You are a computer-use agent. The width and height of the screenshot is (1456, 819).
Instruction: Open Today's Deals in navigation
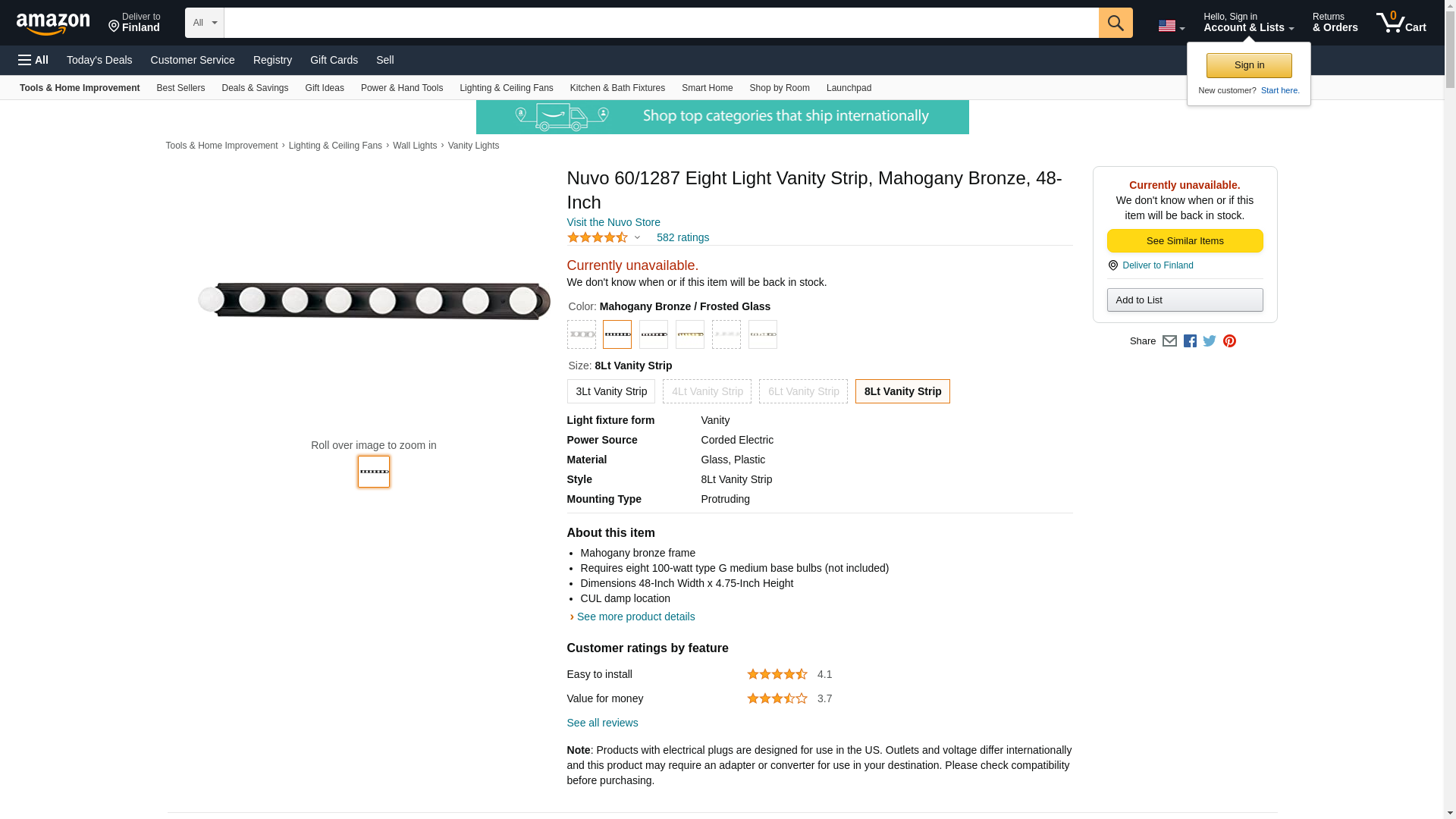(99, 60)
